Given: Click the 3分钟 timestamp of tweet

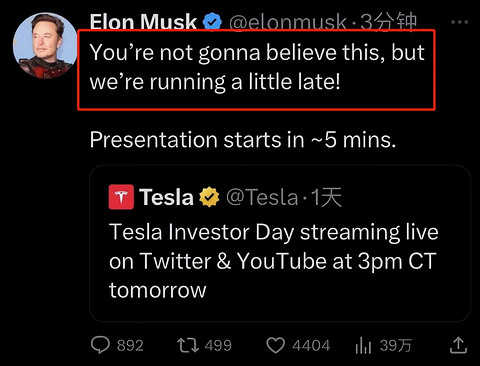Looking at the screenshot, I should pos(389,22).
